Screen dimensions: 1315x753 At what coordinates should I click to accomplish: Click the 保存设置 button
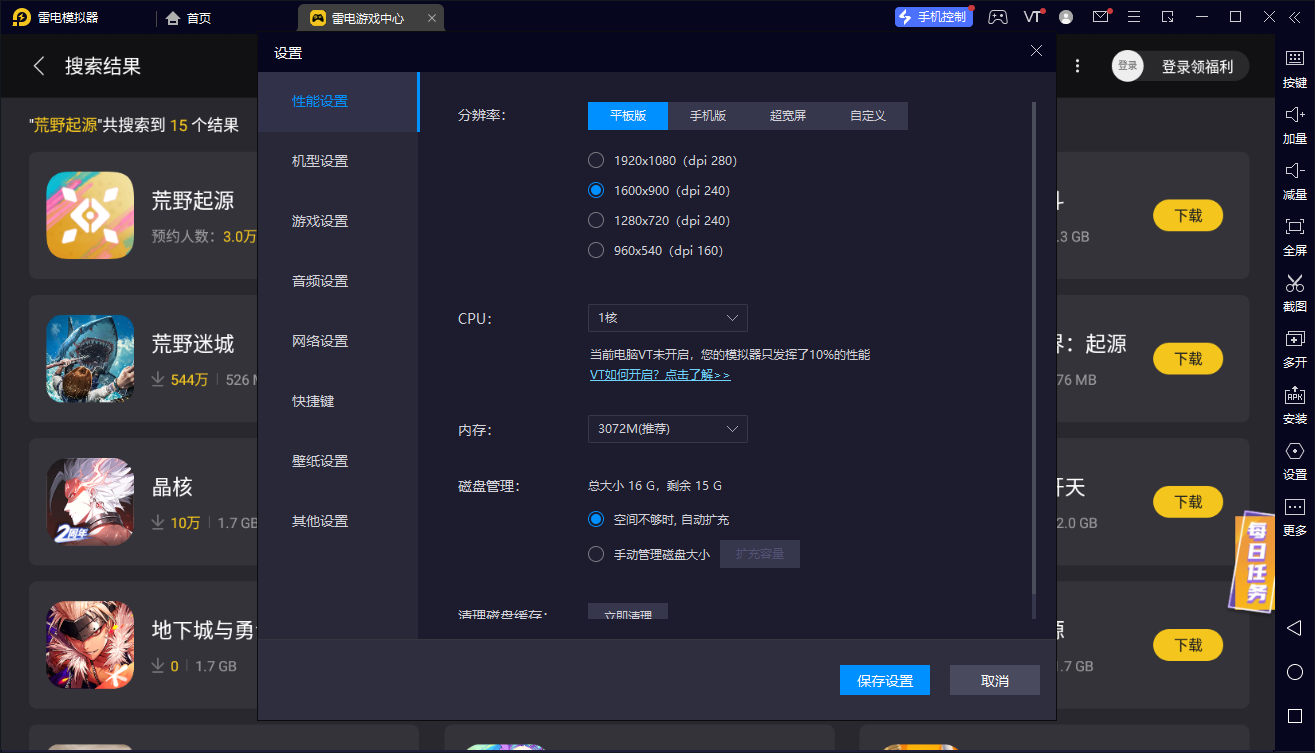pos(885,680)
